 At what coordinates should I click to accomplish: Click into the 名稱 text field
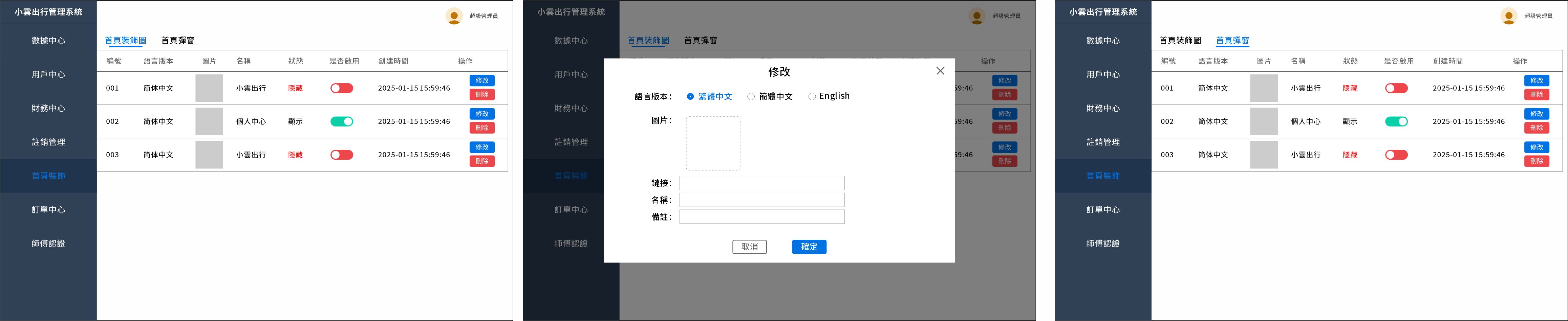coord(761,200)
